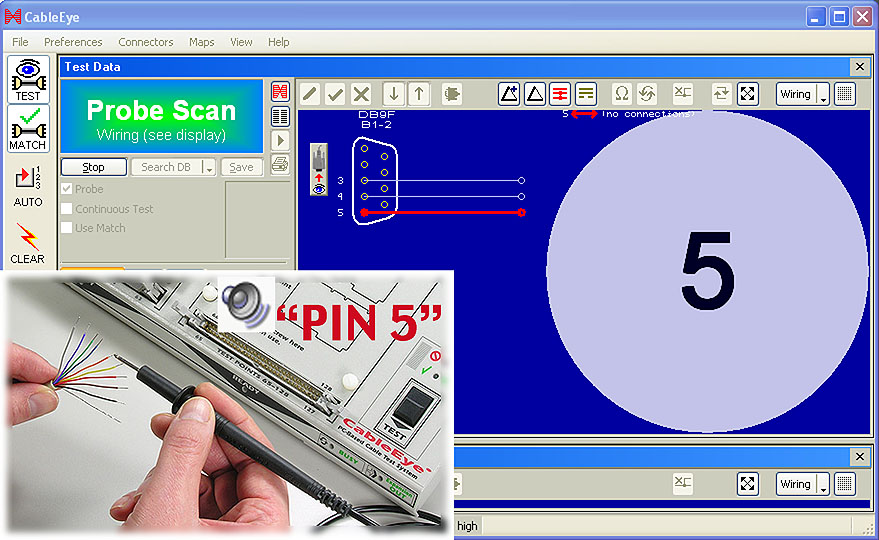879x540 pixels.
Task: Click the cable-and-eye icon beside DB9F connector
Action: [319, 169]
